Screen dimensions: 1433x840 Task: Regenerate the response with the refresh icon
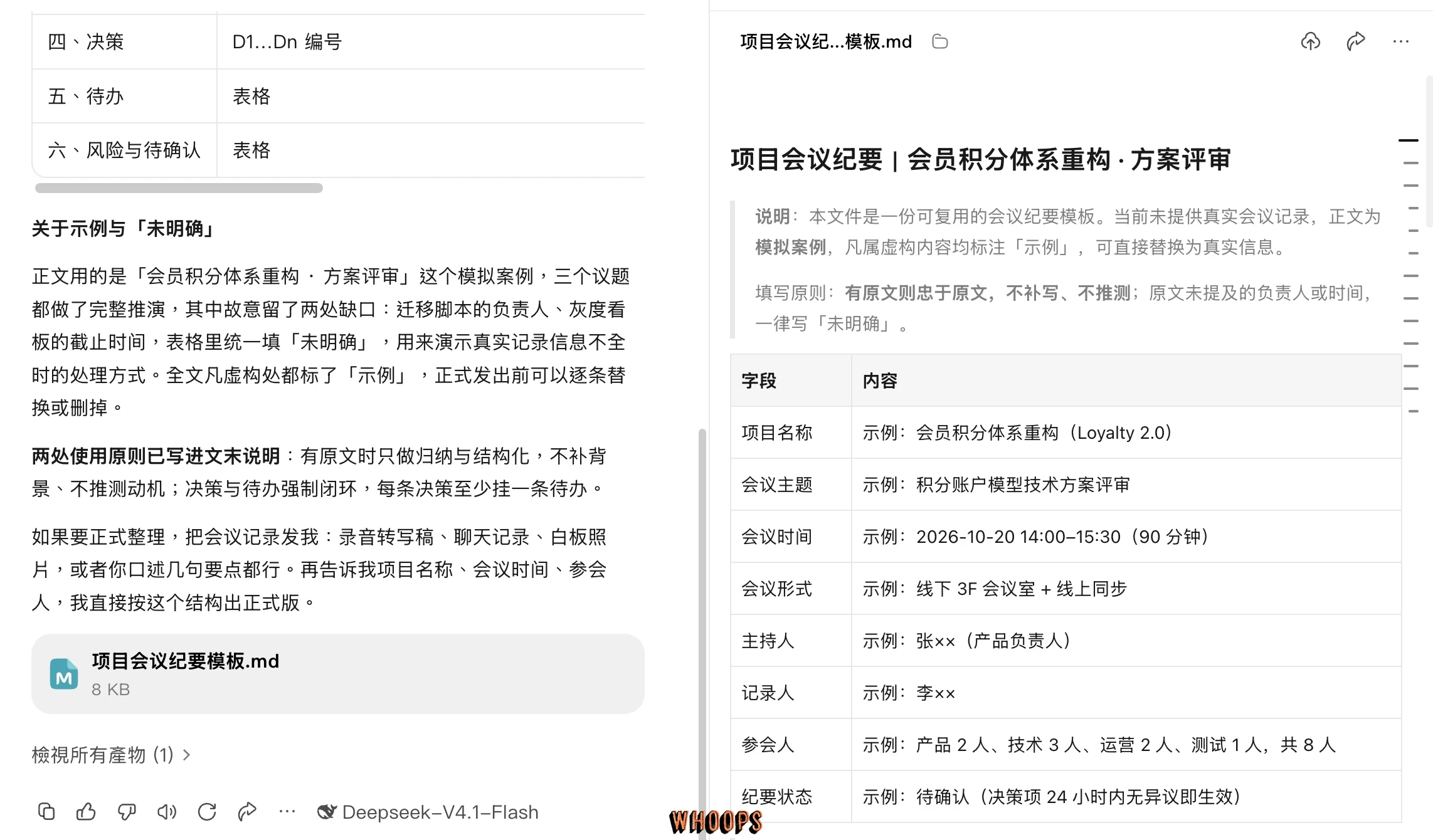(207, 812)
